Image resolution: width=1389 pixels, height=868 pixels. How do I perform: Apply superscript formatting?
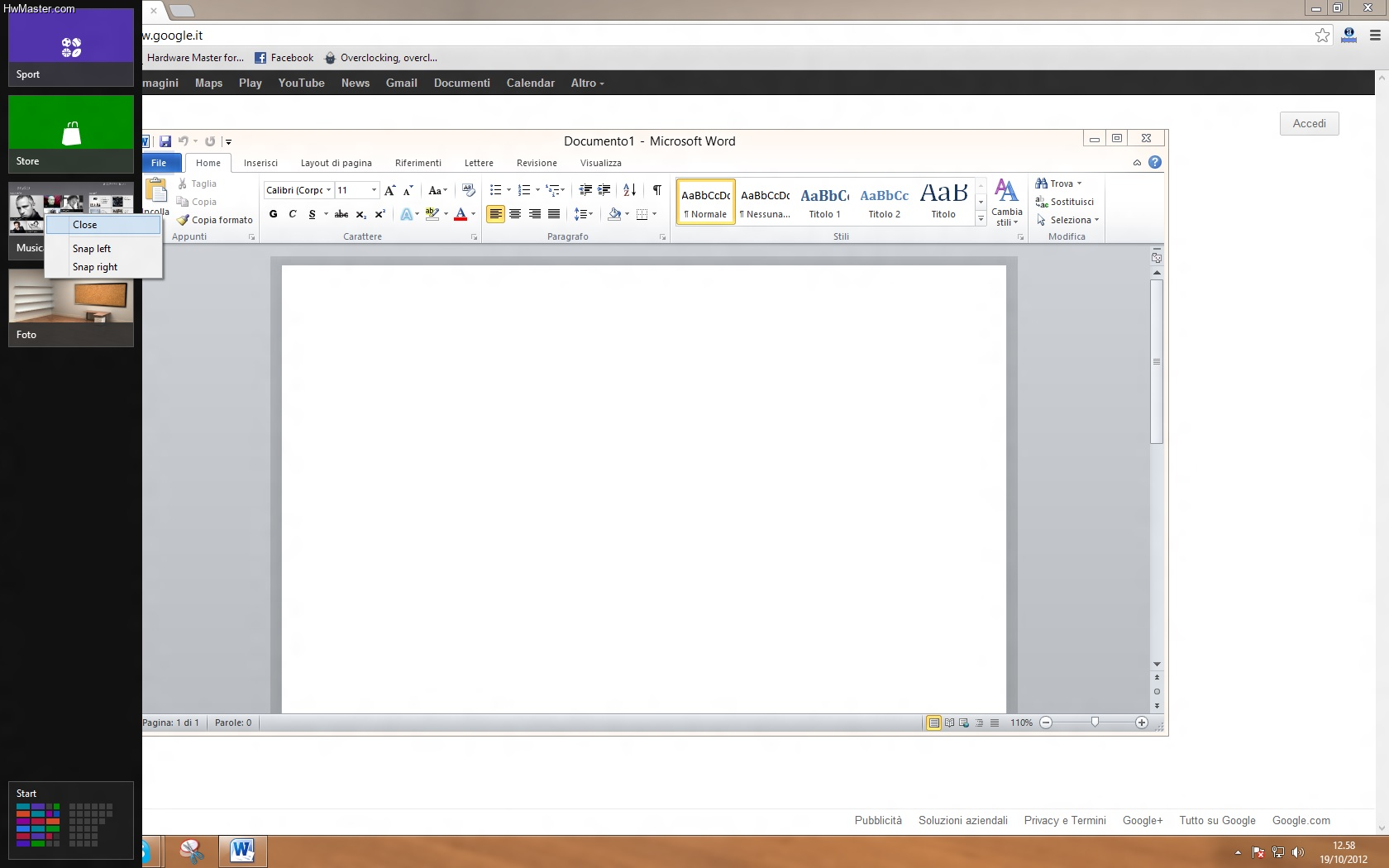click(x=380, y=214)
